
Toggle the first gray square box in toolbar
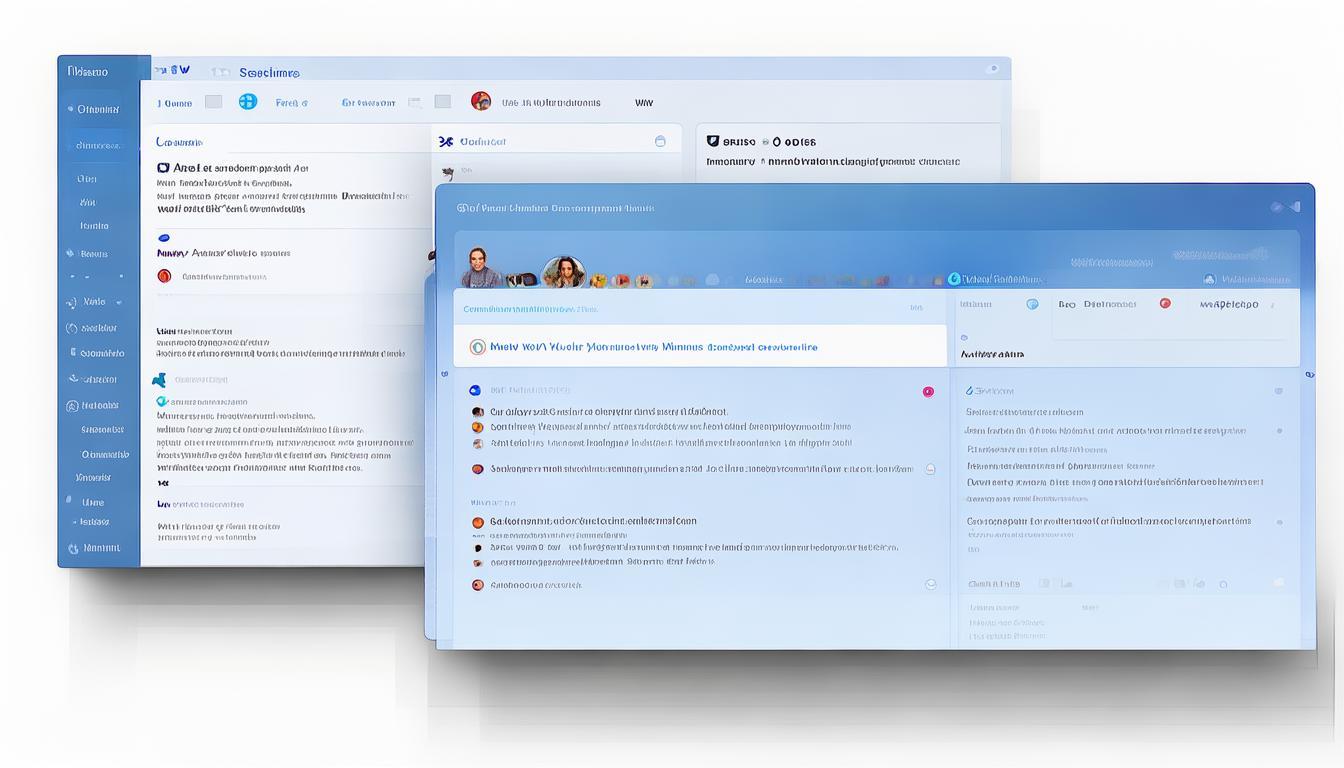pyautogui.click(x=213, y=102)
